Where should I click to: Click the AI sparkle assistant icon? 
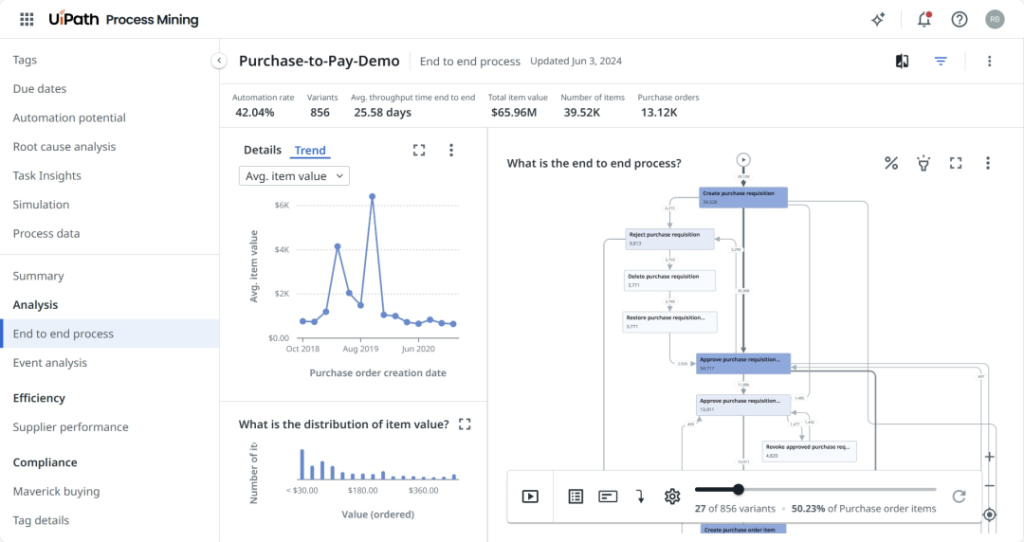tap(878, 19)
